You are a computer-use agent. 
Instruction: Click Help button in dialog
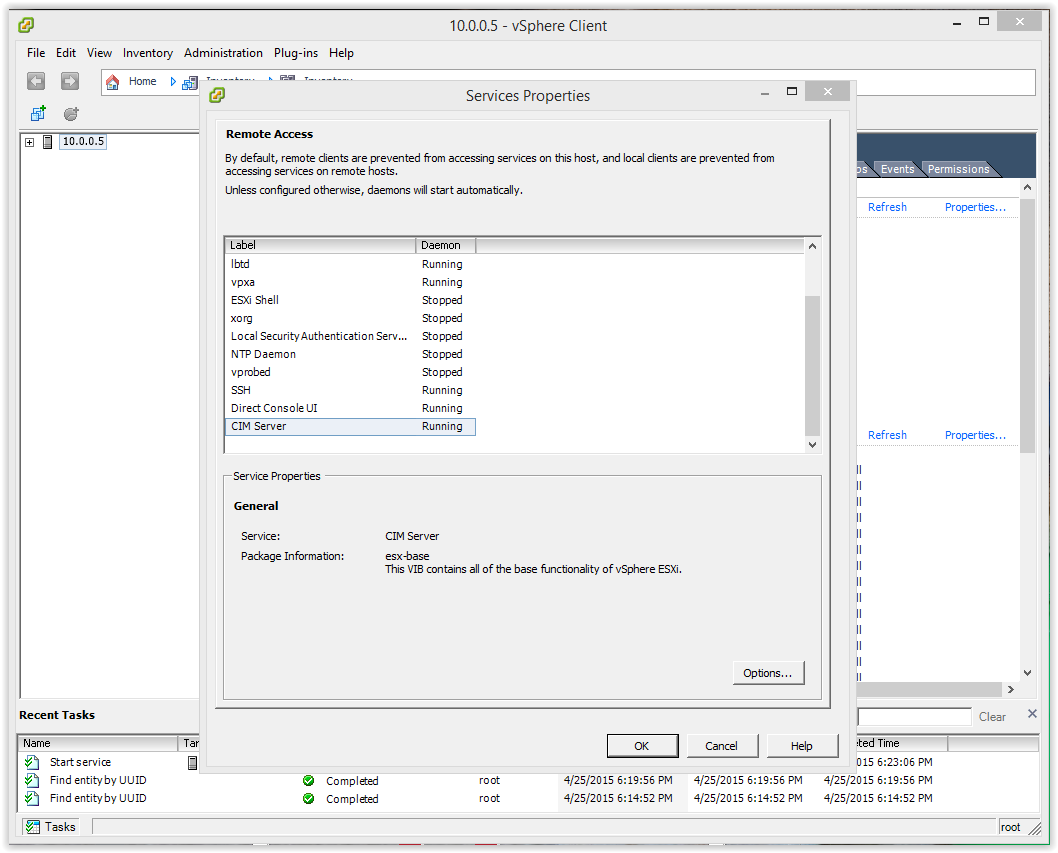[x=802, y=746]
